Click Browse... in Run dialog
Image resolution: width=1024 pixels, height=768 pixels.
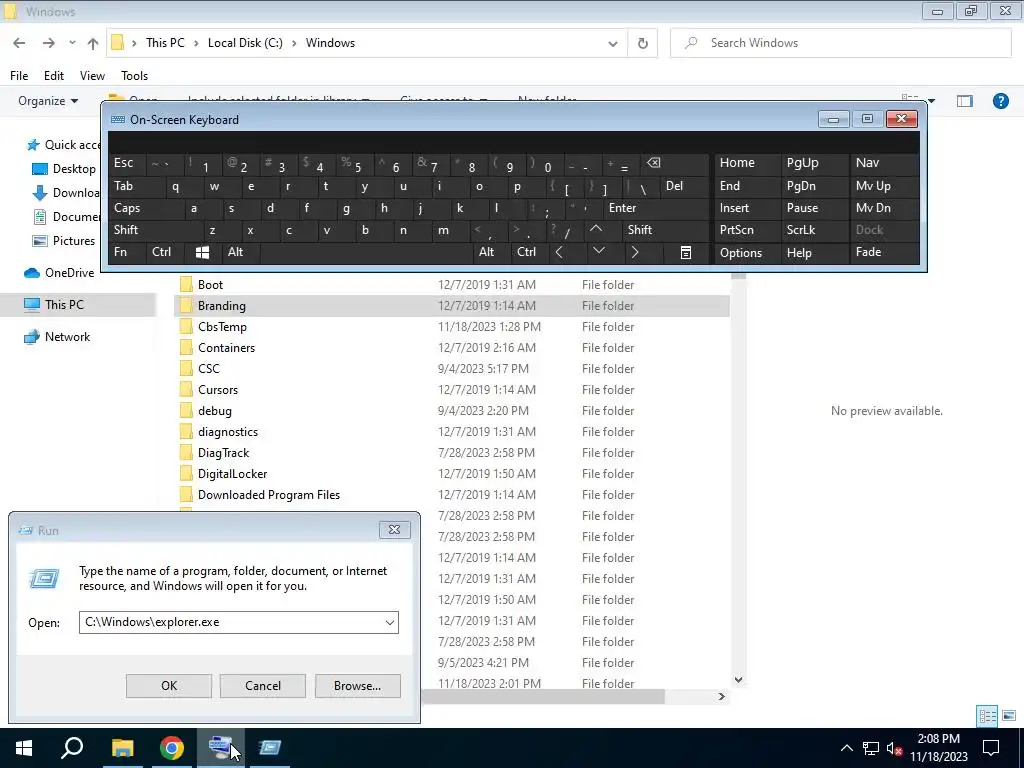pyautogui.click(x=357, y=686)
